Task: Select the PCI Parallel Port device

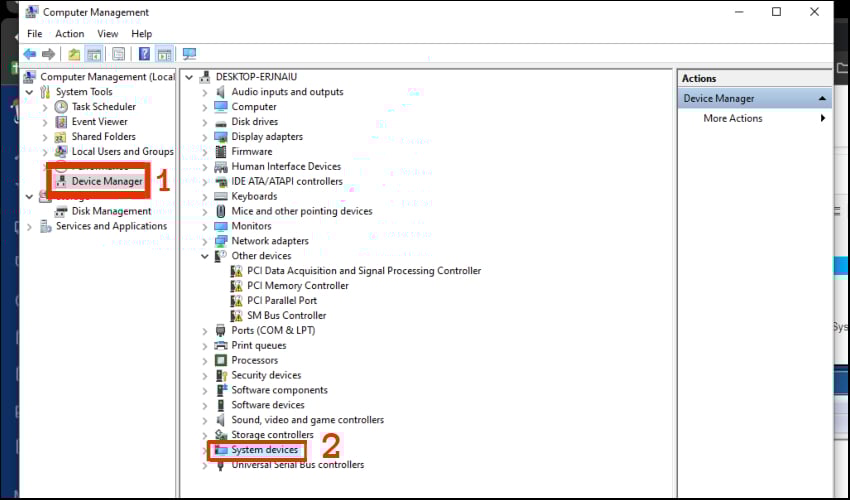Action: click(x=282, y=300)
